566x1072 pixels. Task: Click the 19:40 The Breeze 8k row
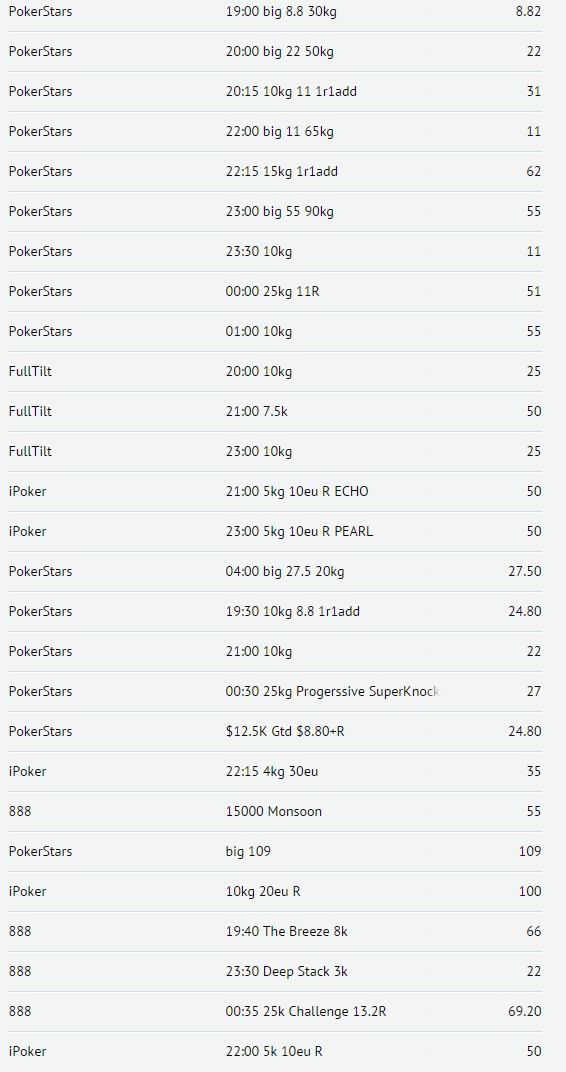(275, 931)
